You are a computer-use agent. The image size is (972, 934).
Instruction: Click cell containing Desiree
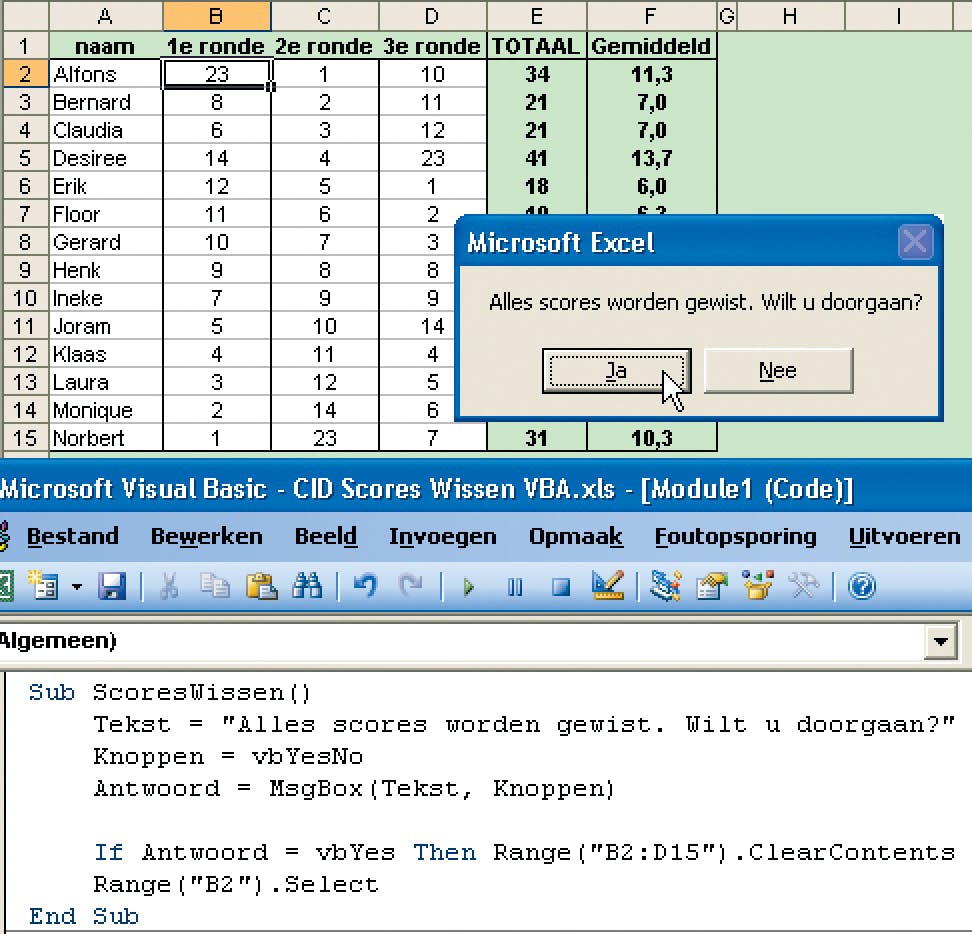pos(105,158)
